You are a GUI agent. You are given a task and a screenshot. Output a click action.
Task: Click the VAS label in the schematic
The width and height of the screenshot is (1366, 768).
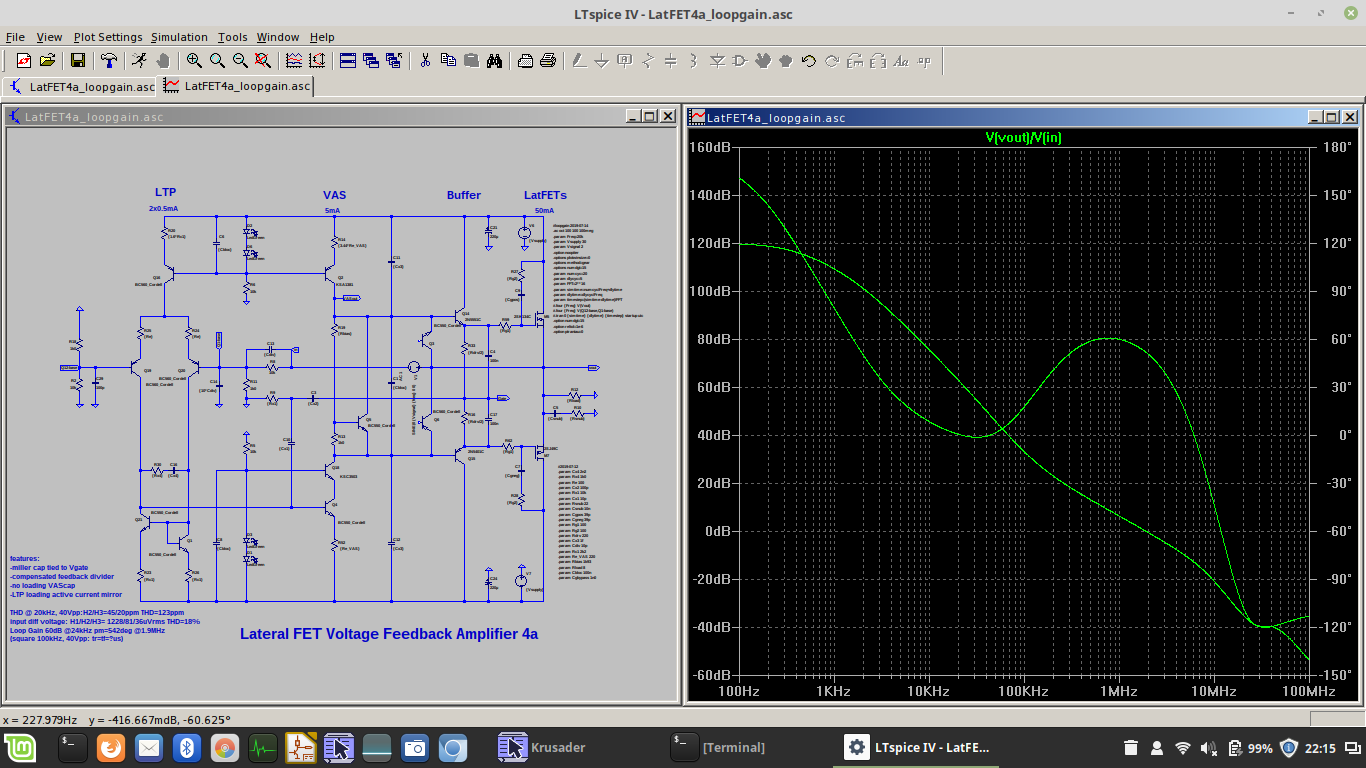[x=334, y=195]
